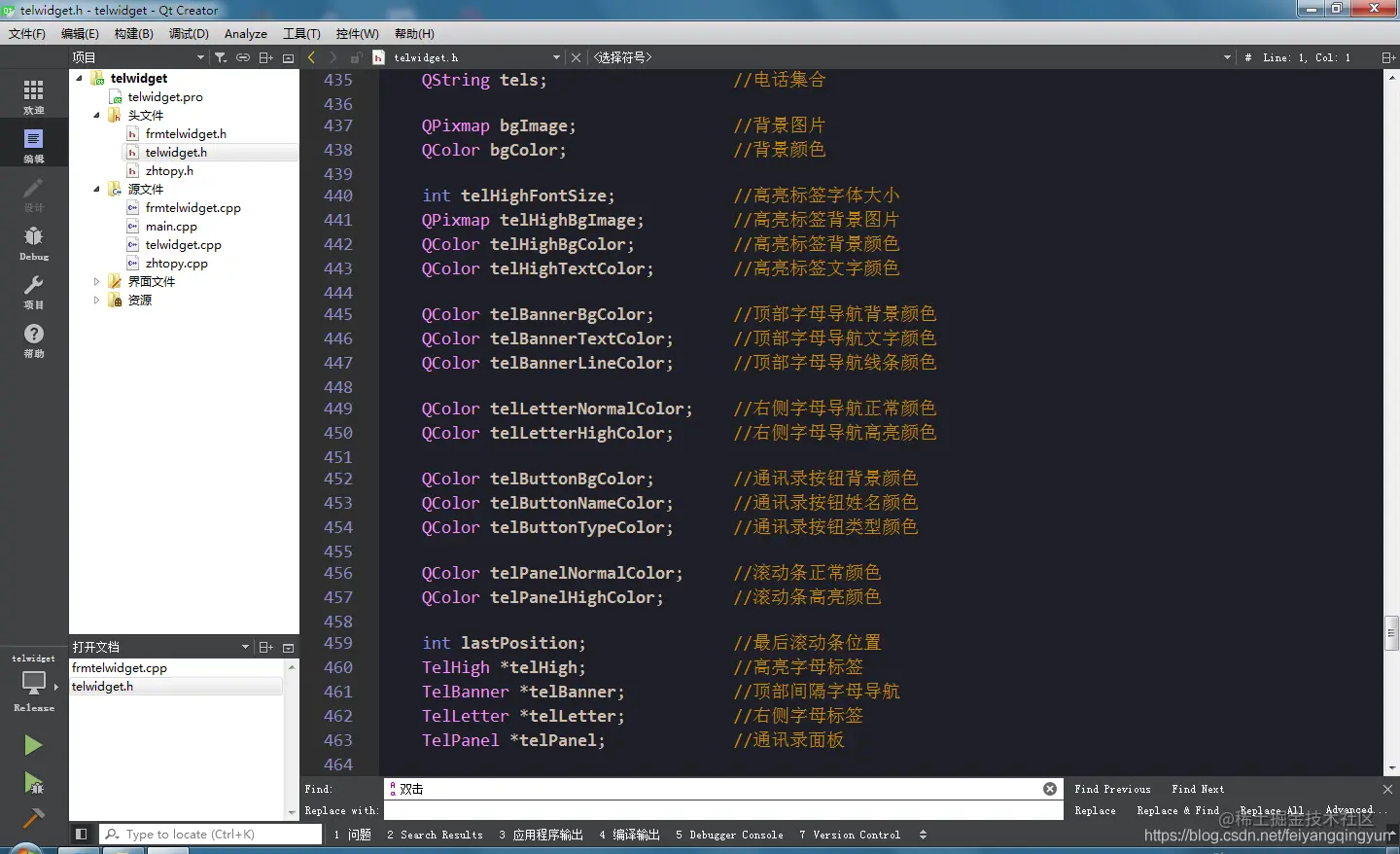
Task: Click into the Replace with field
Action: coord(723,810)
